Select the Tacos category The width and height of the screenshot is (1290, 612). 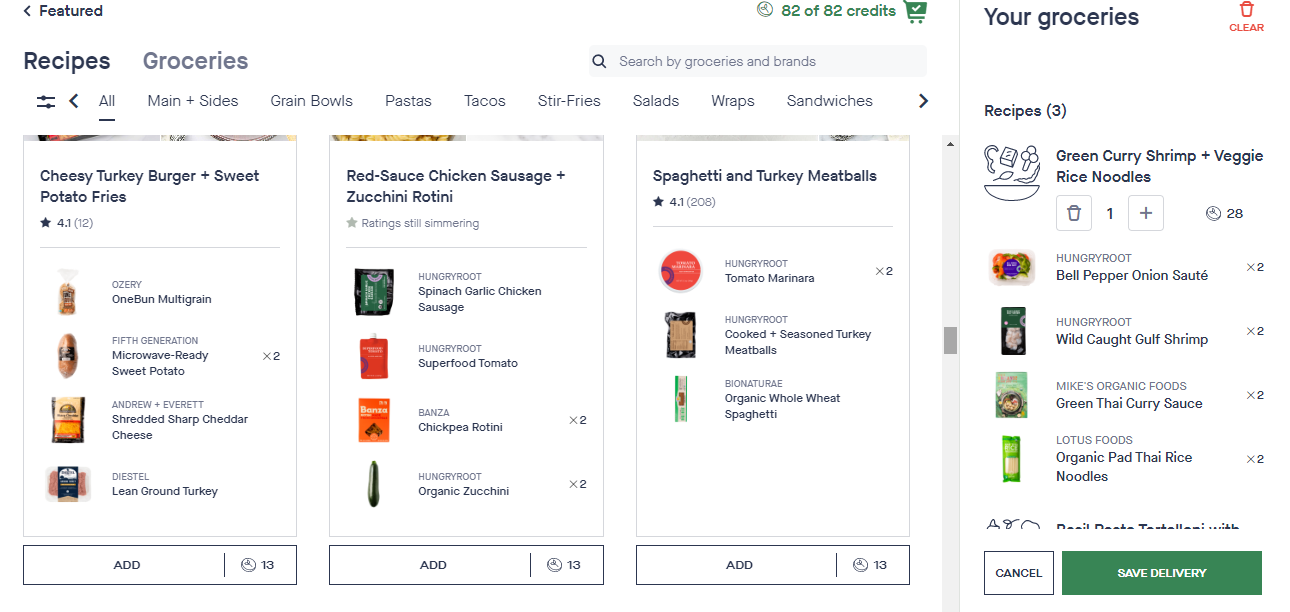pos(485,101)
